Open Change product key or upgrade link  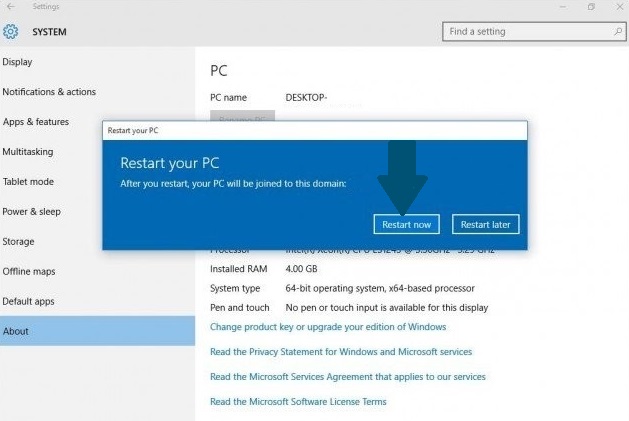(328, 327)
